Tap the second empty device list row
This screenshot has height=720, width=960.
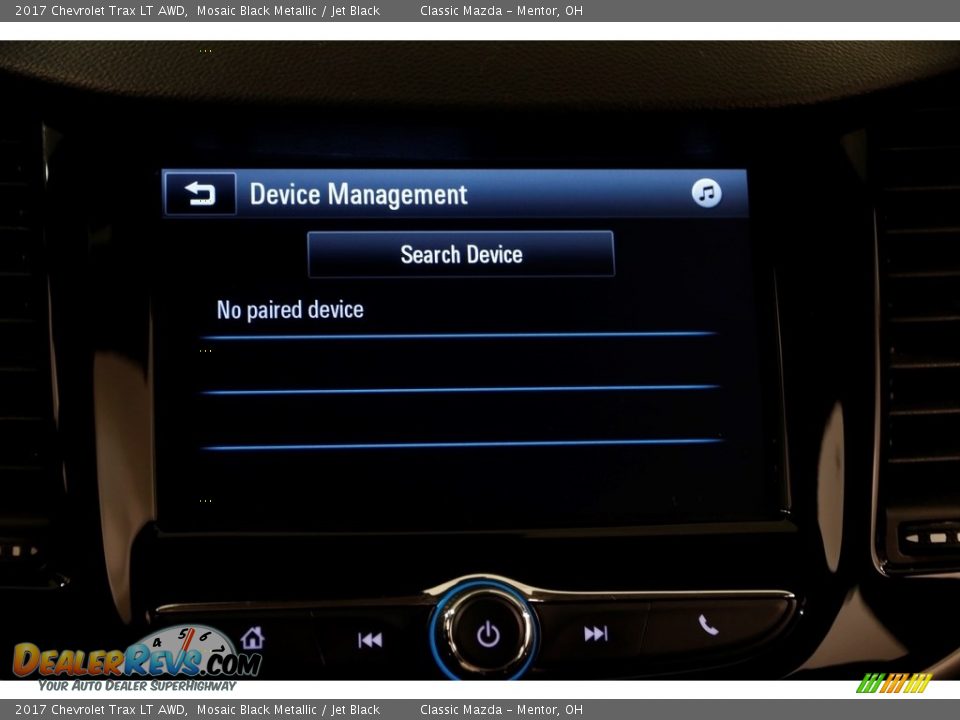[460, 364]
